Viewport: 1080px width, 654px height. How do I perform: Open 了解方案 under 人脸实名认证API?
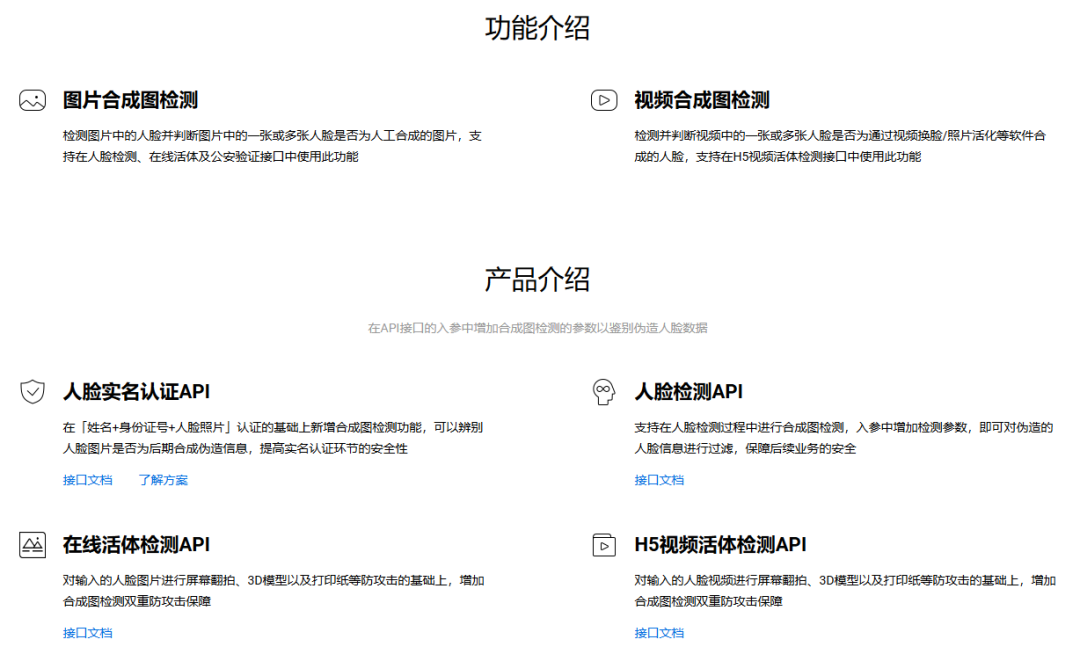(165, 480)
